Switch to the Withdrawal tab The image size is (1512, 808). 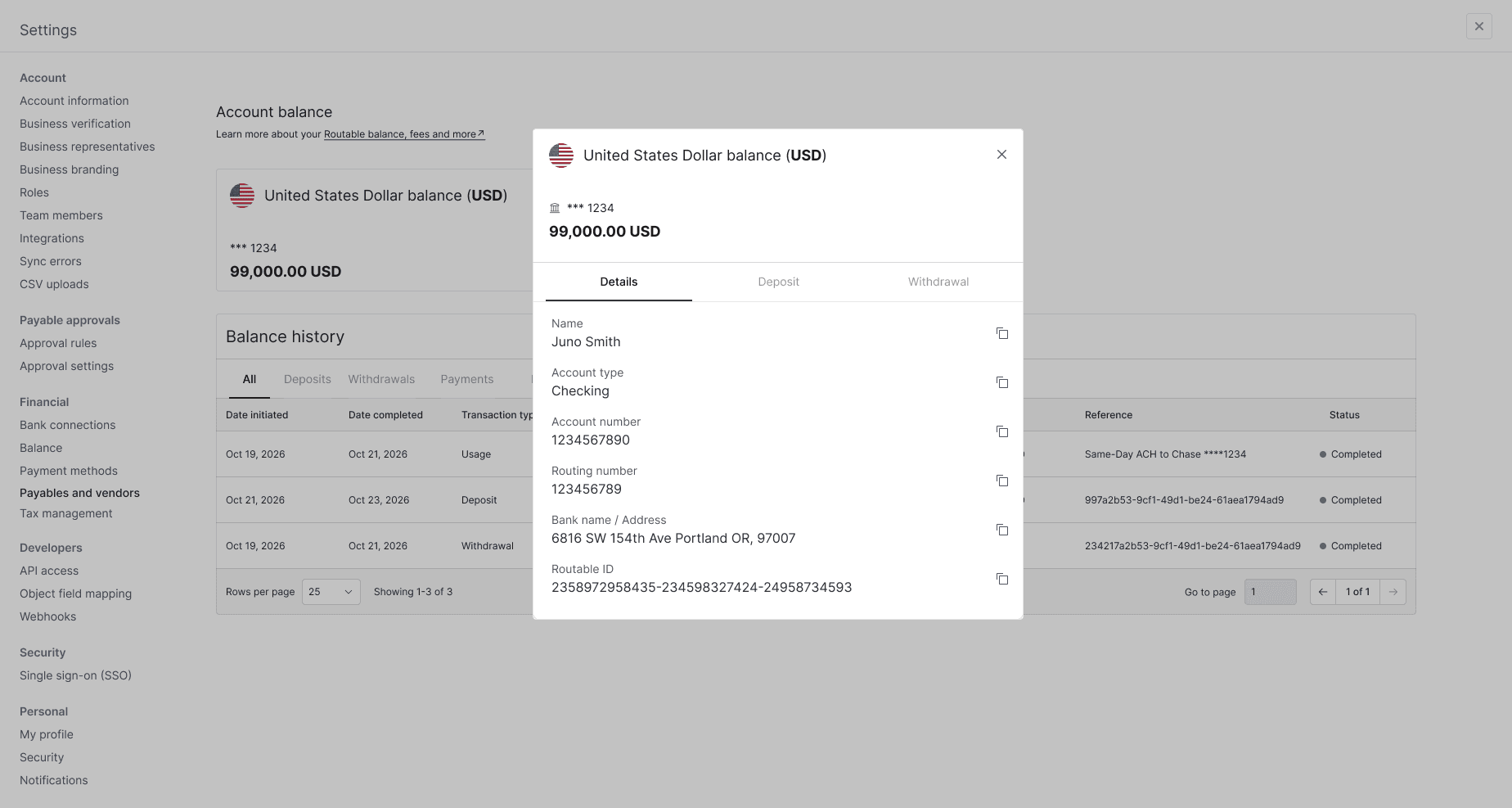click(938, 282)
